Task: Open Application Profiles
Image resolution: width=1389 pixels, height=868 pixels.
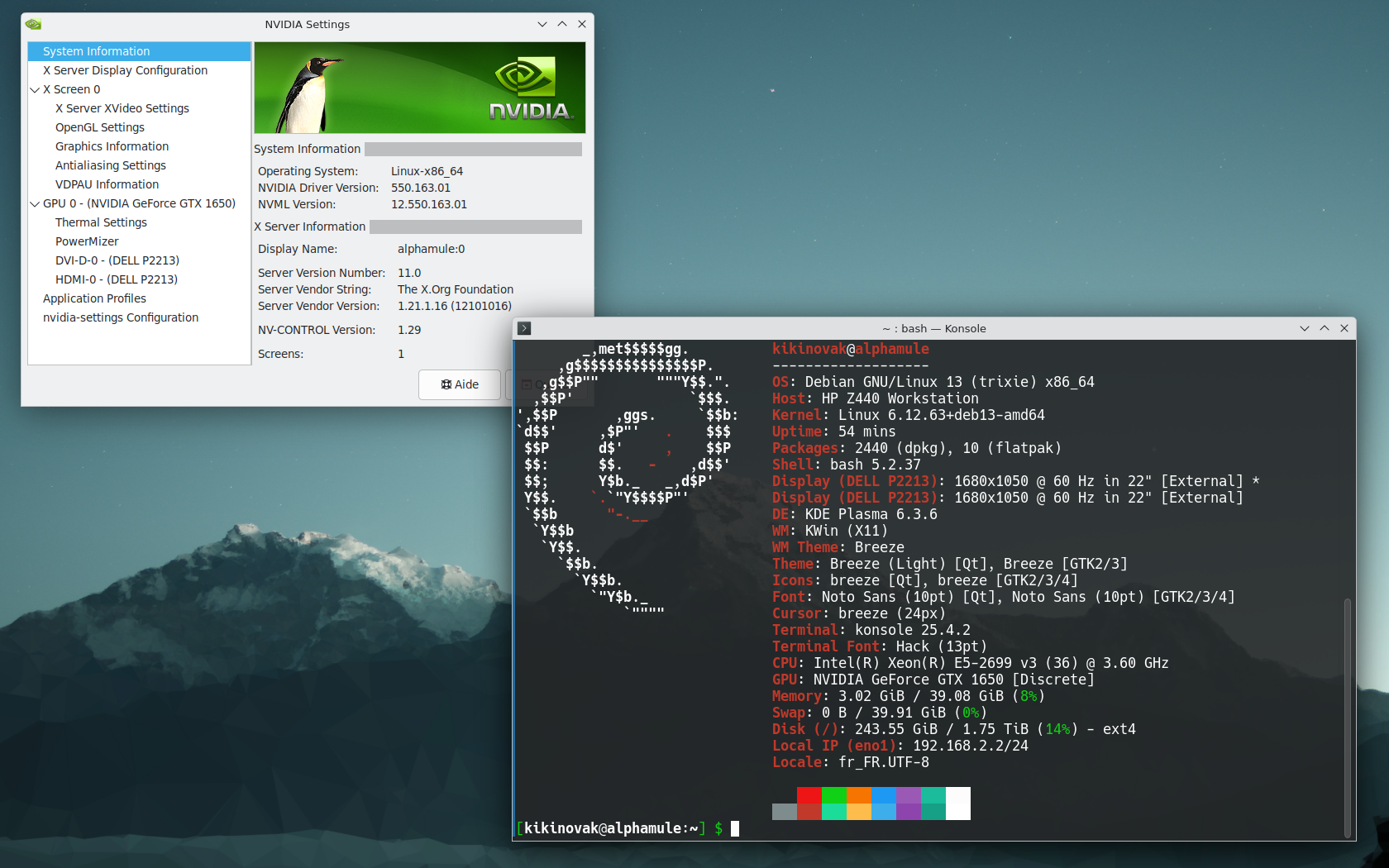Action: [94, 298]
